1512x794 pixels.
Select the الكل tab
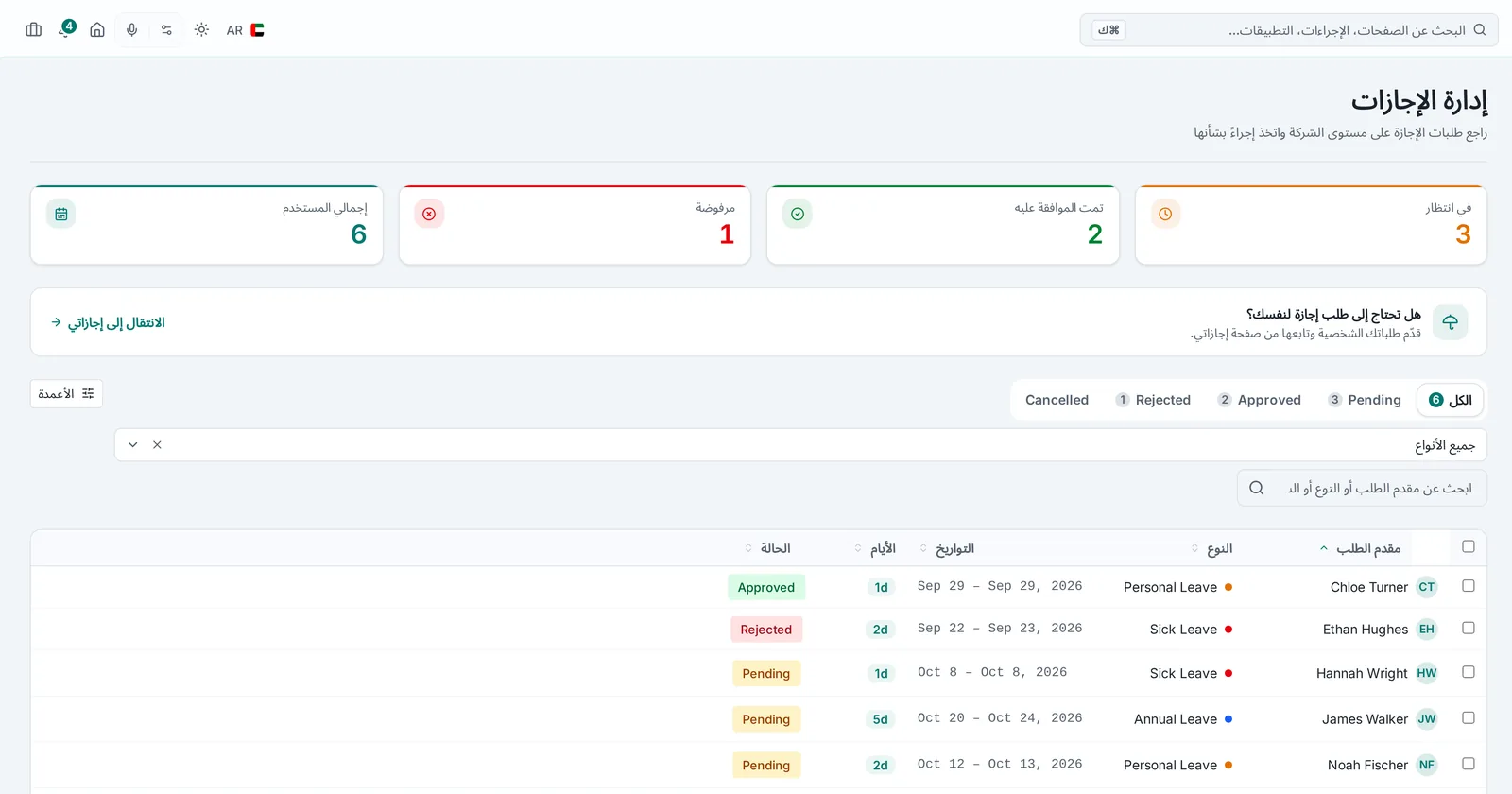click(1451, 400)
